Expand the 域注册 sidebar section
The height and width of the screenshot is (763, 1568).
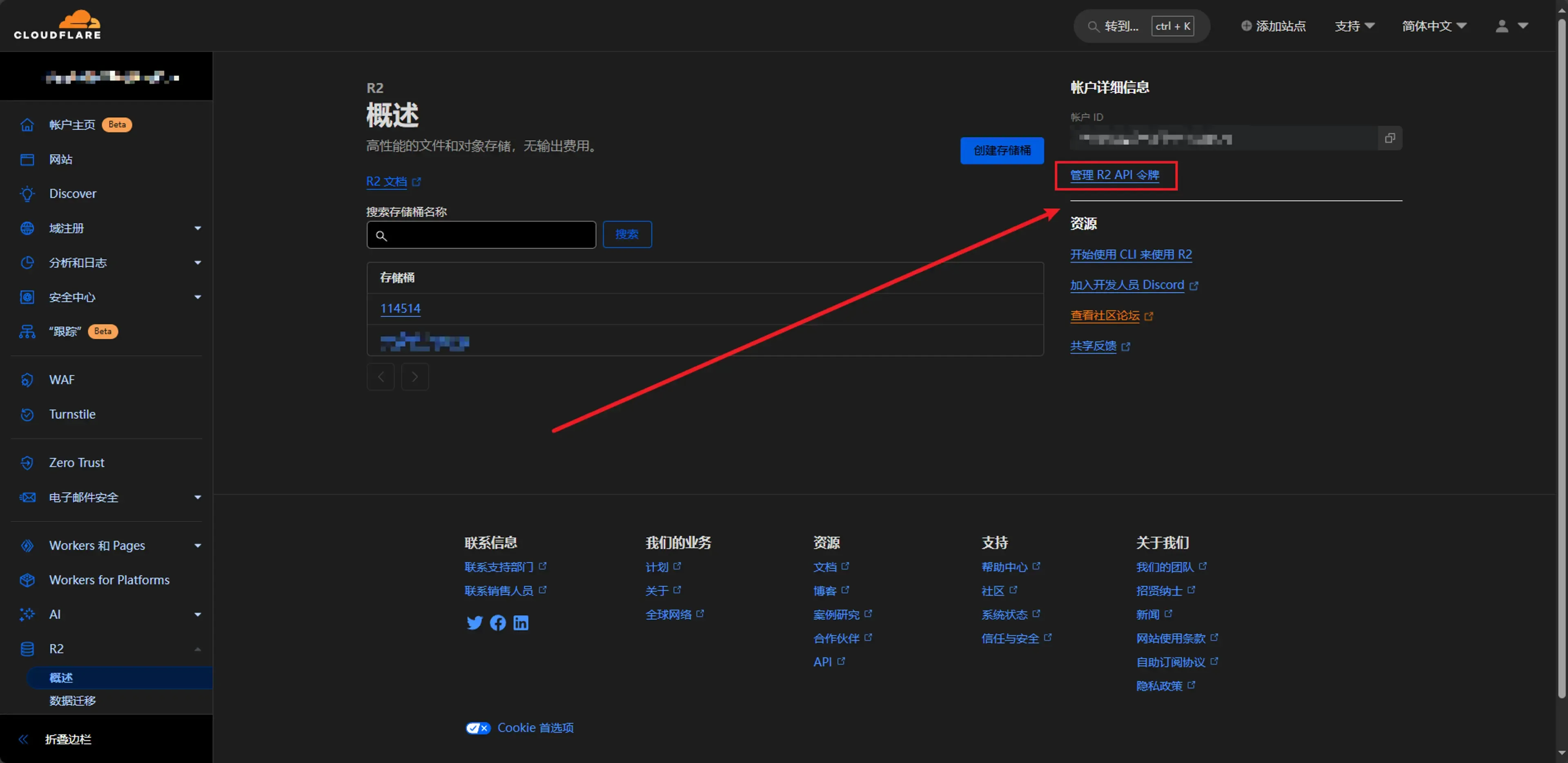[x=197, y=228]
